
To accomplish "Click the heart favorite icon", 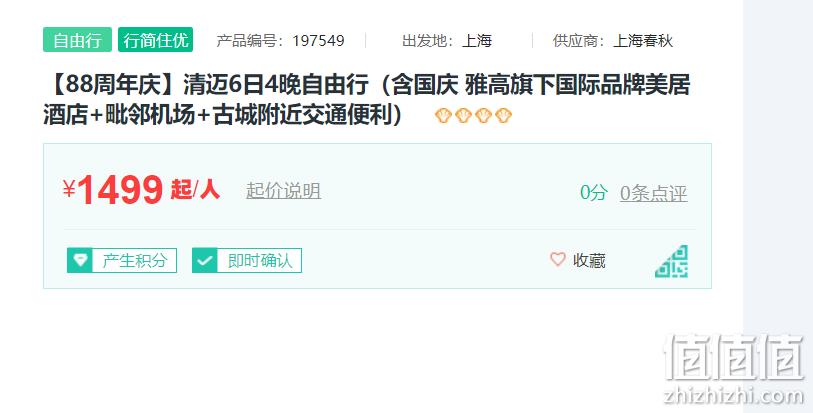I will pos(557,259).
